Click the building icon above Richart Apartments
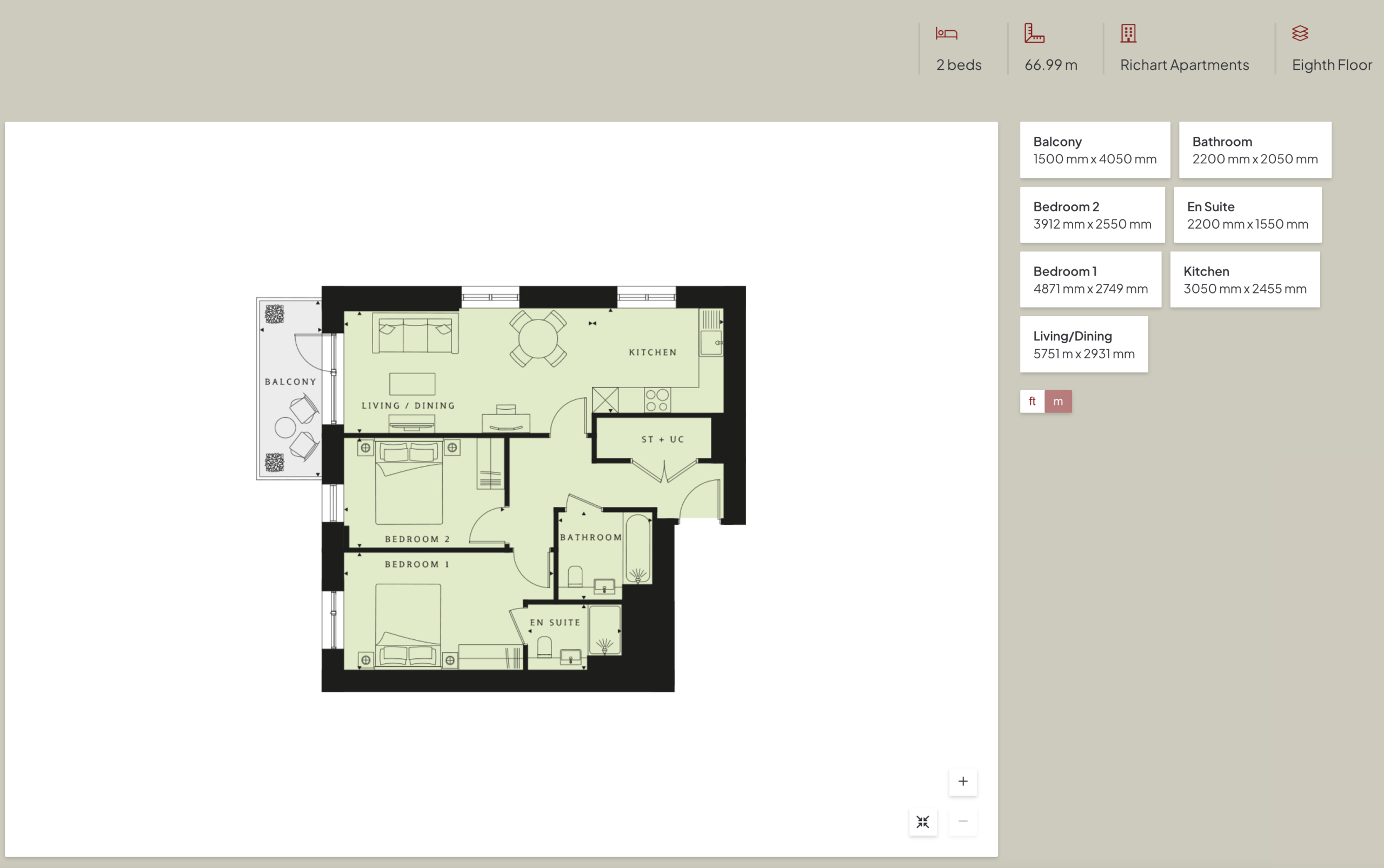This screenshot has width=1384, height=868. 1128,34
